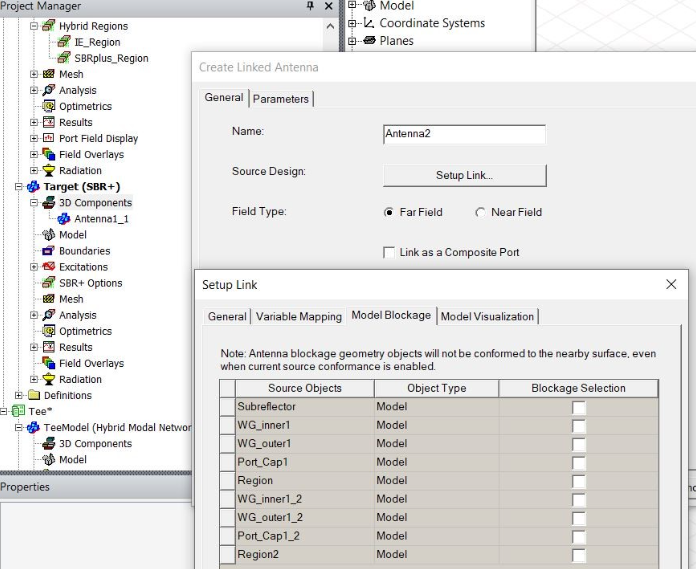696x569 pixels.
Task: Expand the Definitions tree node
Action: pyautogui.click(x=19, y=395)
